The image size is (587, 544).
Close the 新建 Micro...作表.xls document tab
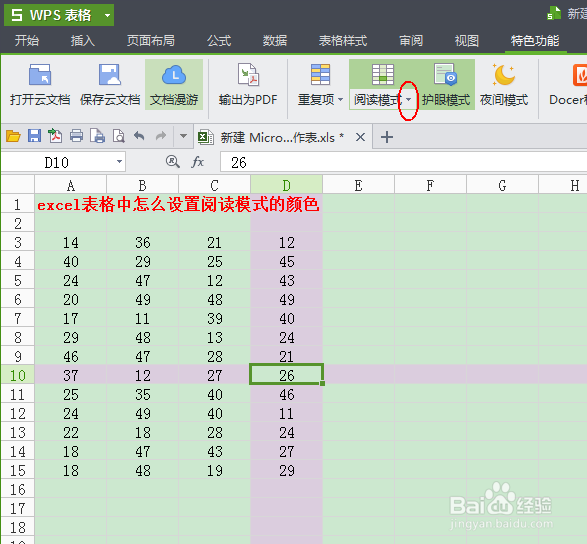(x=360, y=137)
